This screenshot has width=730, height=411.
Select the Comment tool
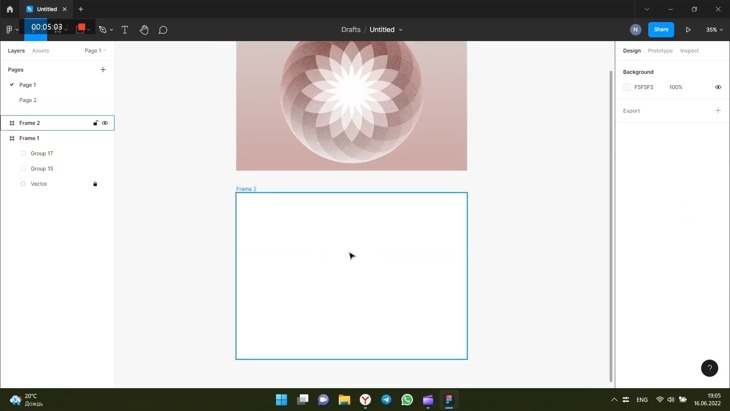[x=163, y=30]
